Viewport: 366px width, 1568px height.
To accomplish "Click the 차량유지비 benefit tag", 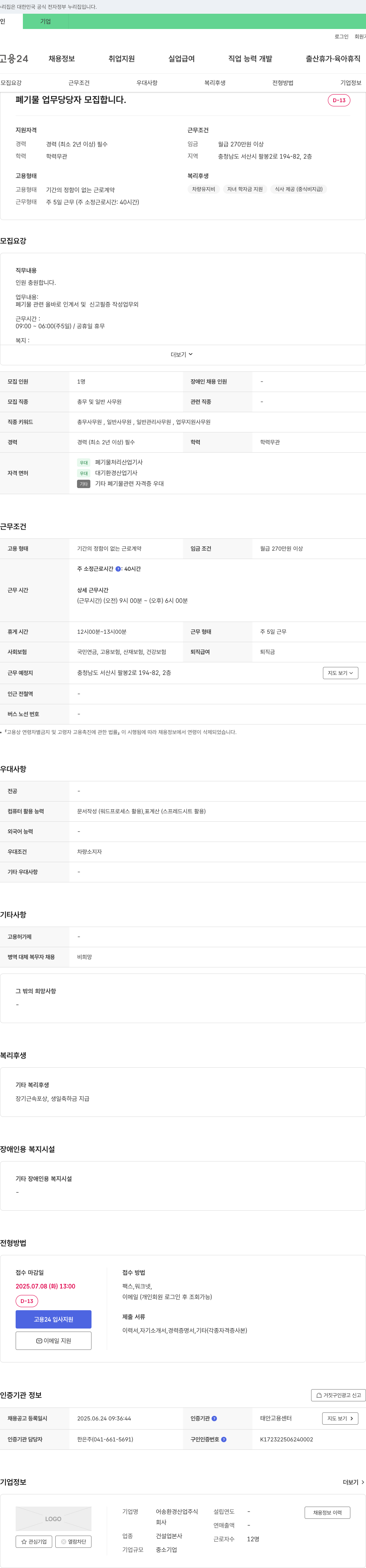I will (x=204, y=189).
